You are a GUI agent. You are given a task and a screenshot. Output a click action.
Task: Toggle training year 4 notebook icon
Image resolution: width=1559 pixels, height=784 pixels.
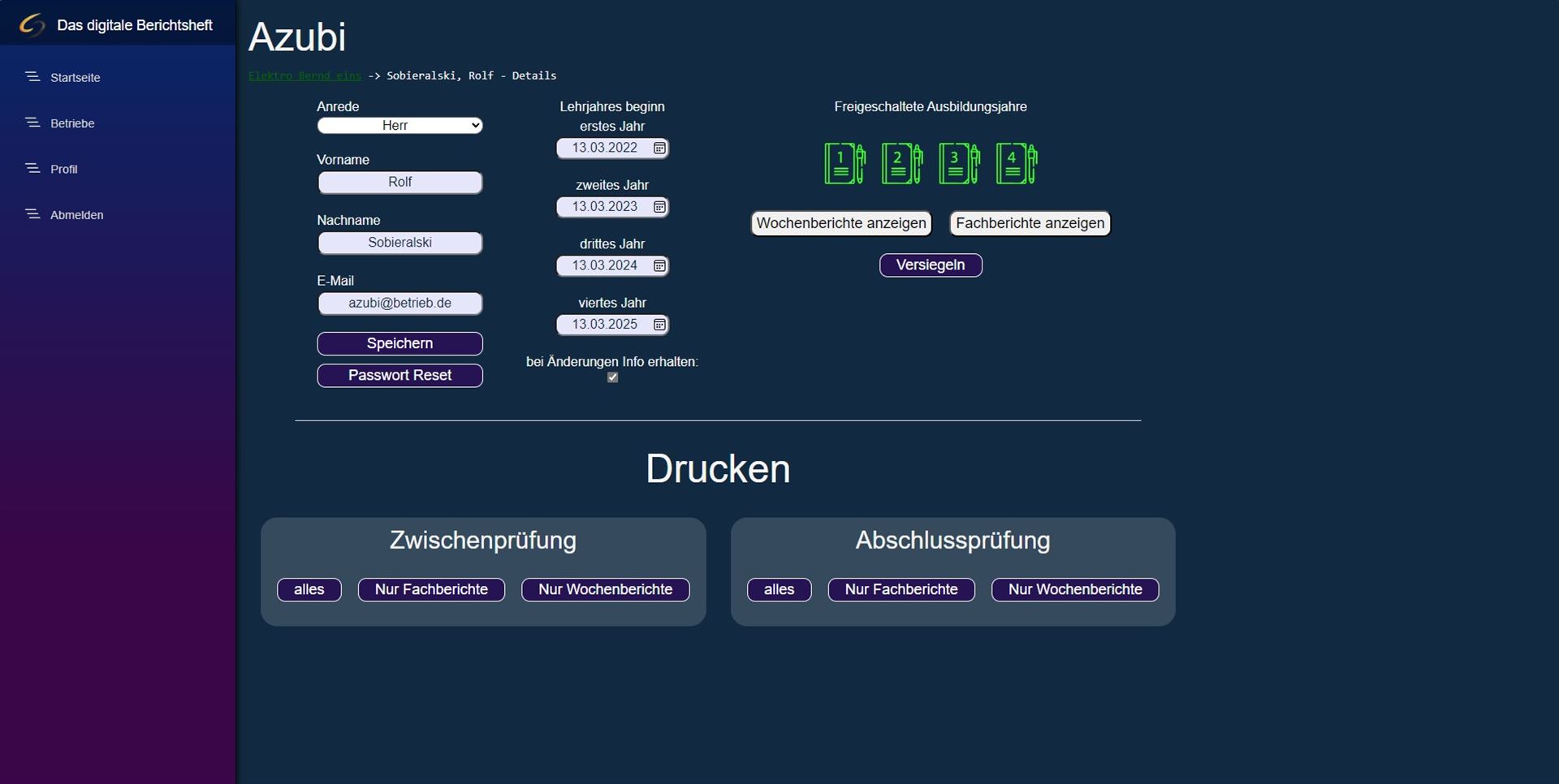pyautogui.click(x=1017, y=163)
